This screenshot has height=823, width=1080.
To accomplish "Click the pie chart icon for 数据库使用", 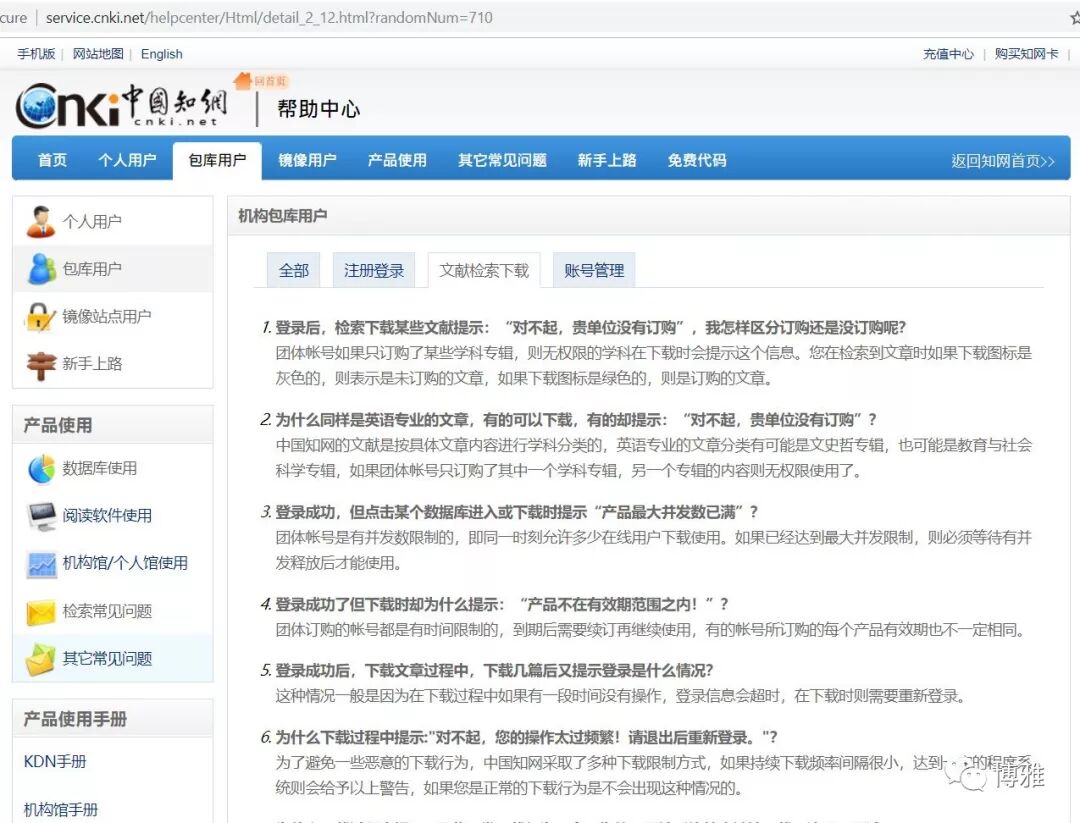I will pos(41,468).
